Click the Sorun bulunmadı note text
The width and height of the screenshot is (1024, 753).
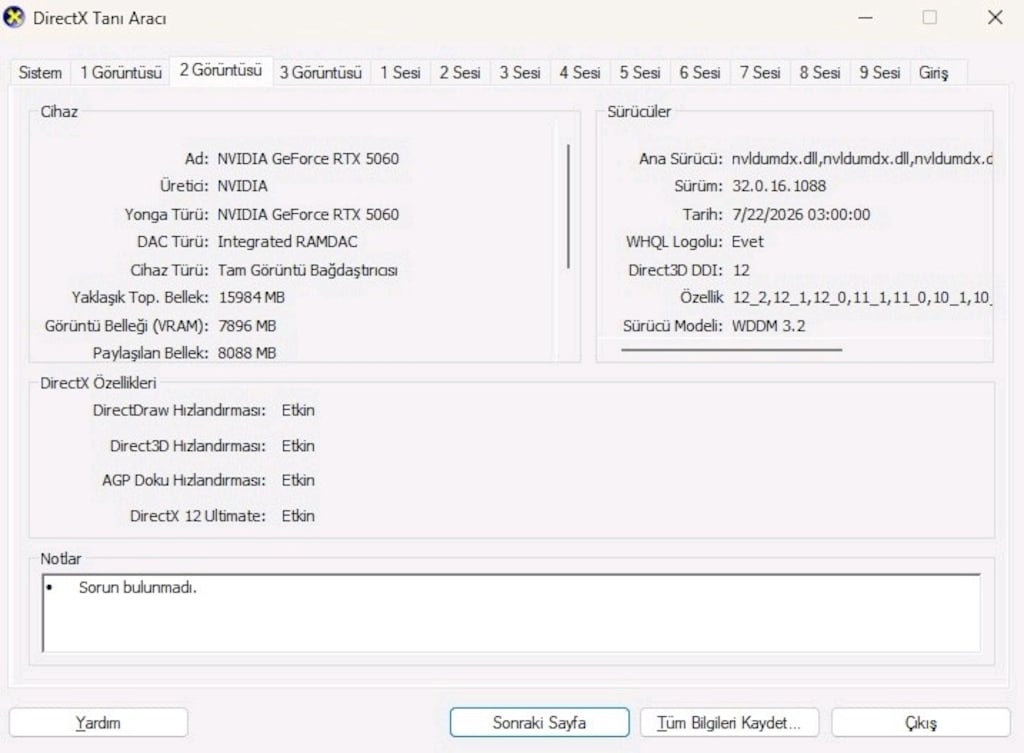tap(137, 588)
